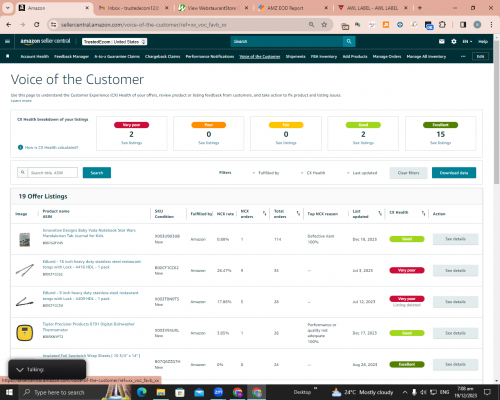Open Chrome side panel icon

(463, 25)
